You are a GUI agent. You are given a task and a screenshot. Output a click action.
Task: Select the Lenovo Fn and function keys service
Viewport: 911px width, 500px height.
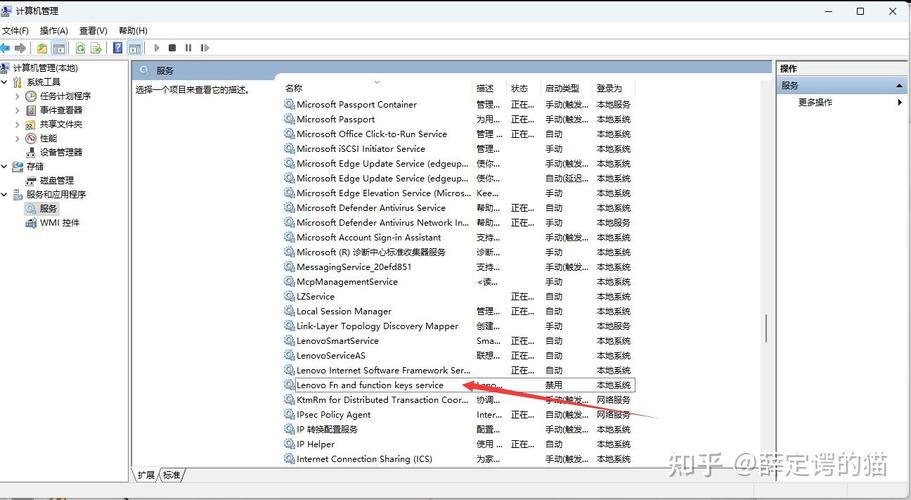coord(369,385)
